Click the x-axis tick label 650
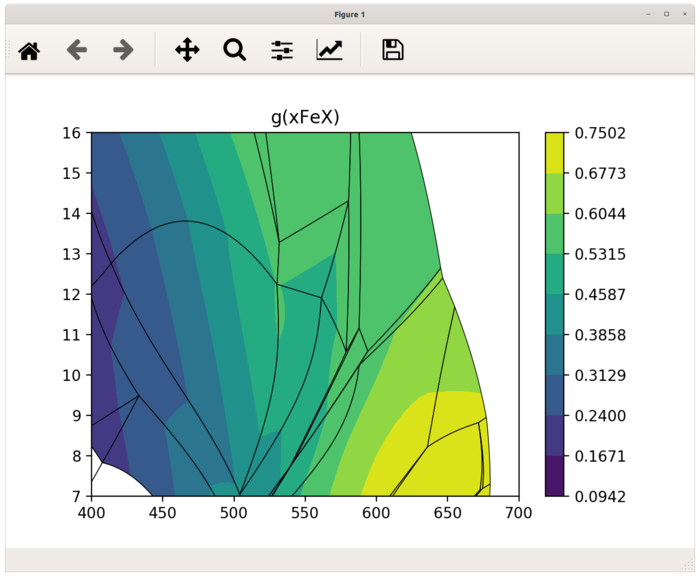The height and width of the screenshot is (577, 700). click(x=448, y=513)
